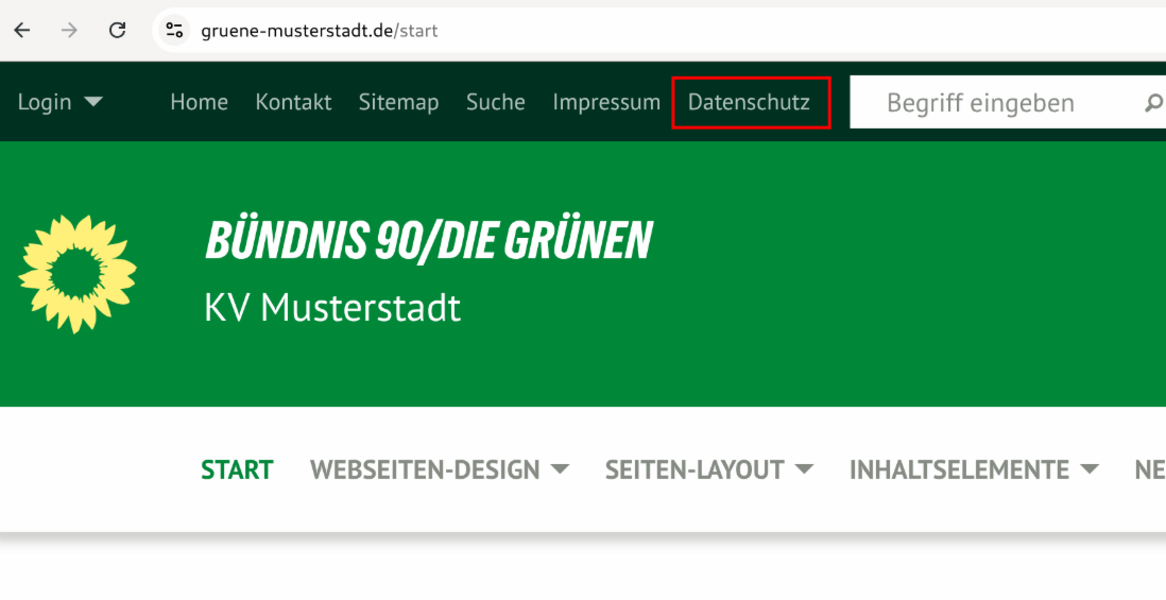This screenshot has width=1166, height=600.
Task: Open site information icon in address bar
Action: coord(175,30)
